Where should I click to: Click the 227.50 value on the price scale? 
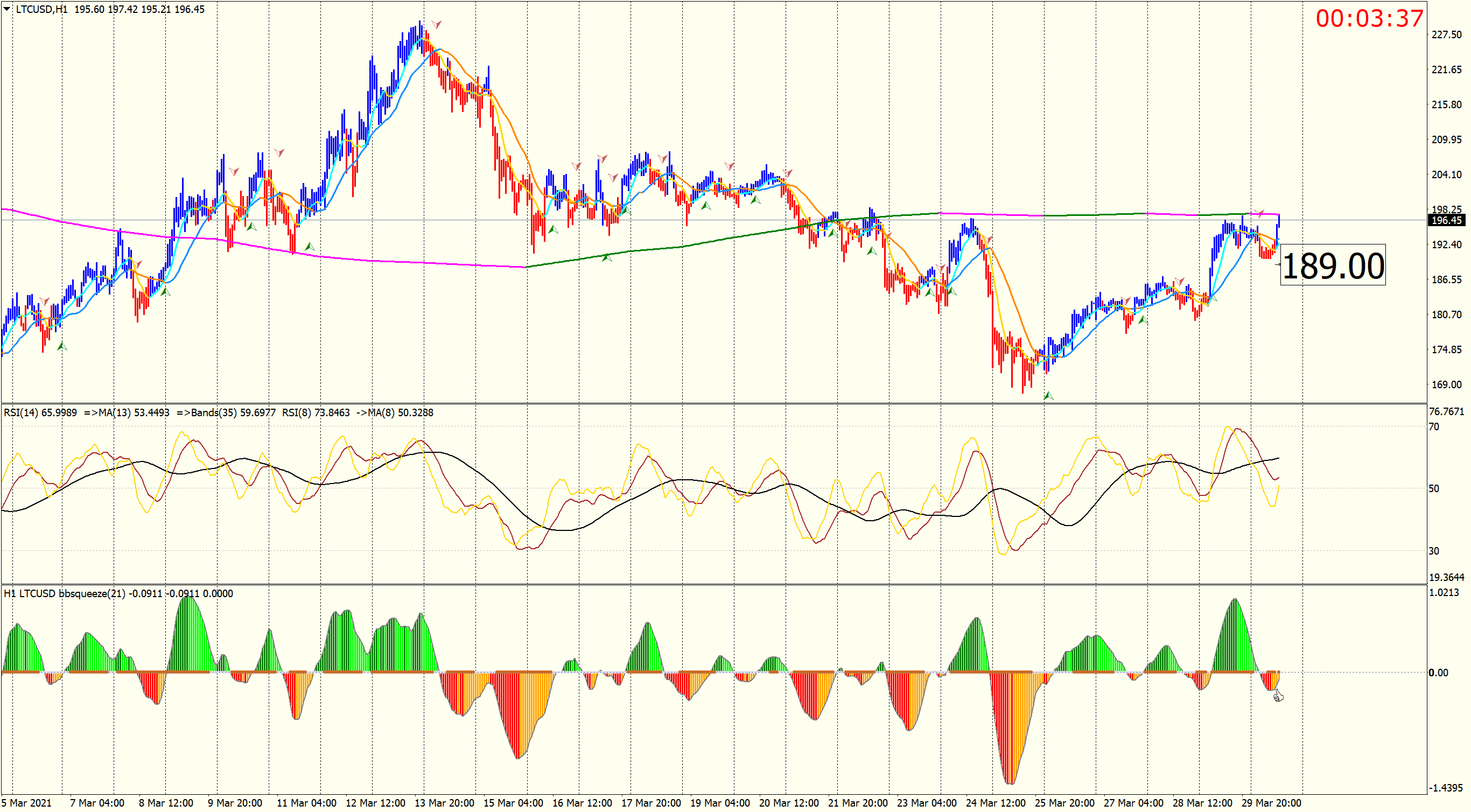[1446, 35]
